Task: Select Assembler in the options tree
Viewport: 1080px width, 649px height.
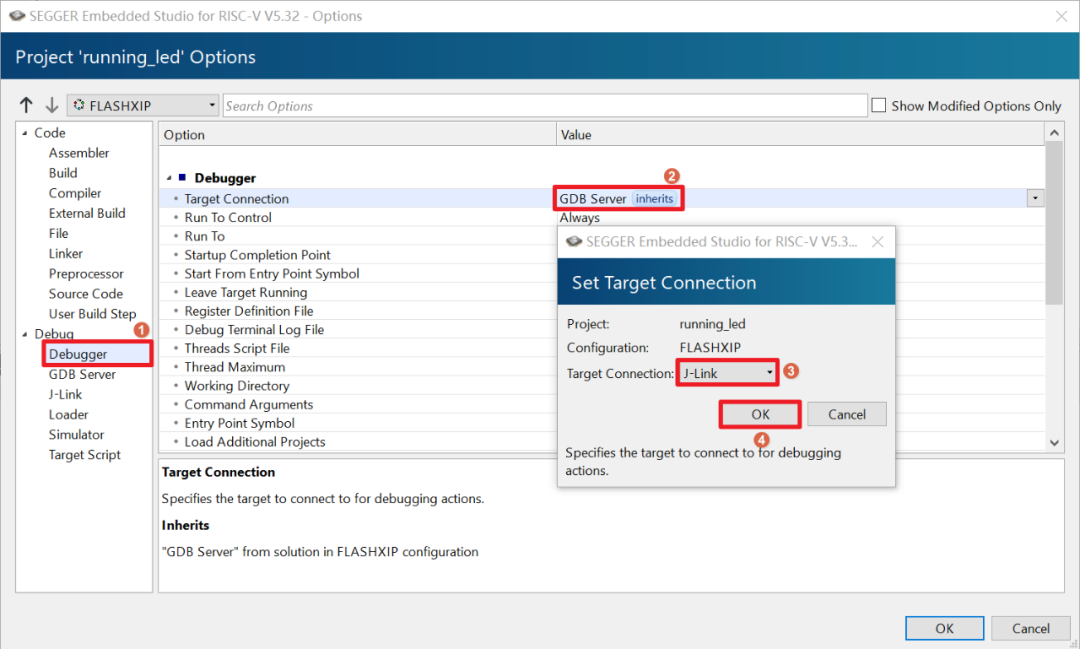Action: [x=79, y=153]
